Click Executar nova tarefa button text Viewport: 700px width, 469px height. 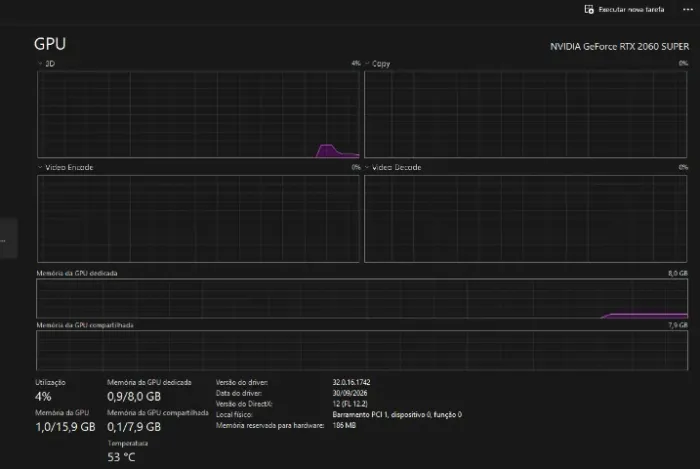tap(631, 9)
